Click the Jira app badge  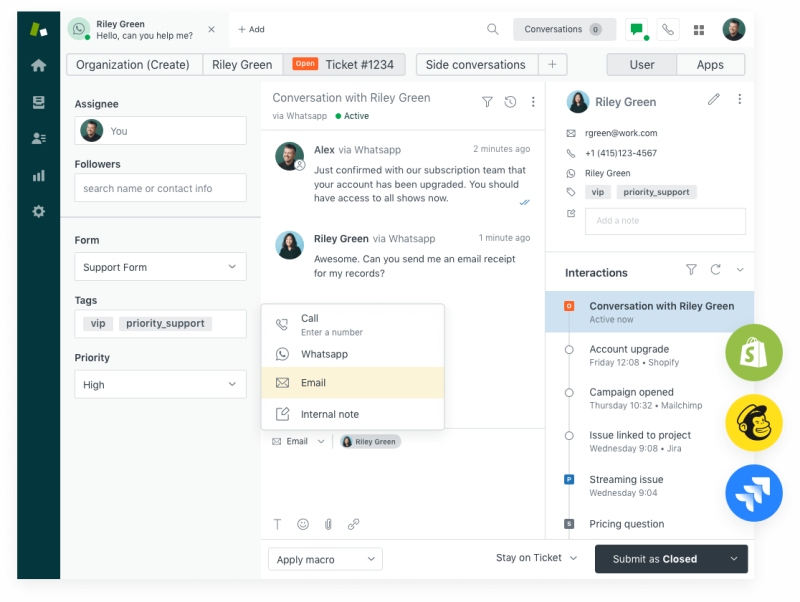click(x=754, y=493)
